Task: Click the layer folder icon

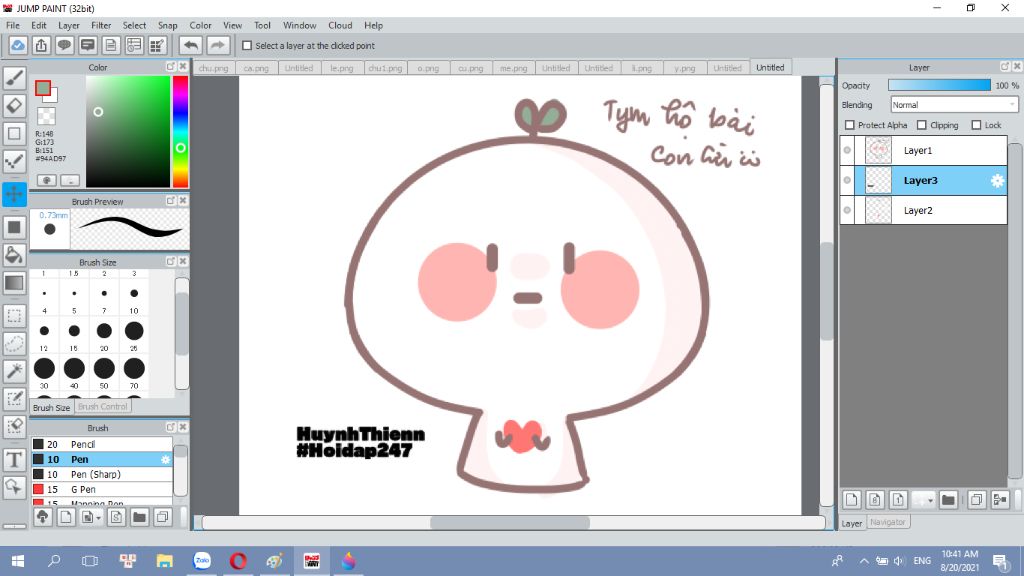Action: (948, 500)
